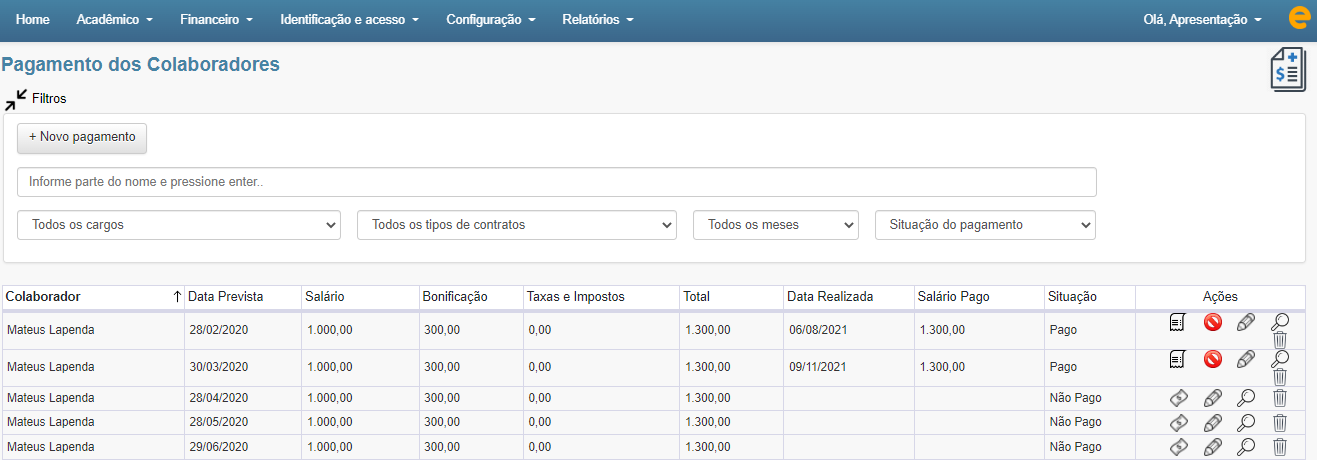Go to the Home link in navbar
Image resolution: width=1317 pixels, height=460 pixels.
pos(33,20)
